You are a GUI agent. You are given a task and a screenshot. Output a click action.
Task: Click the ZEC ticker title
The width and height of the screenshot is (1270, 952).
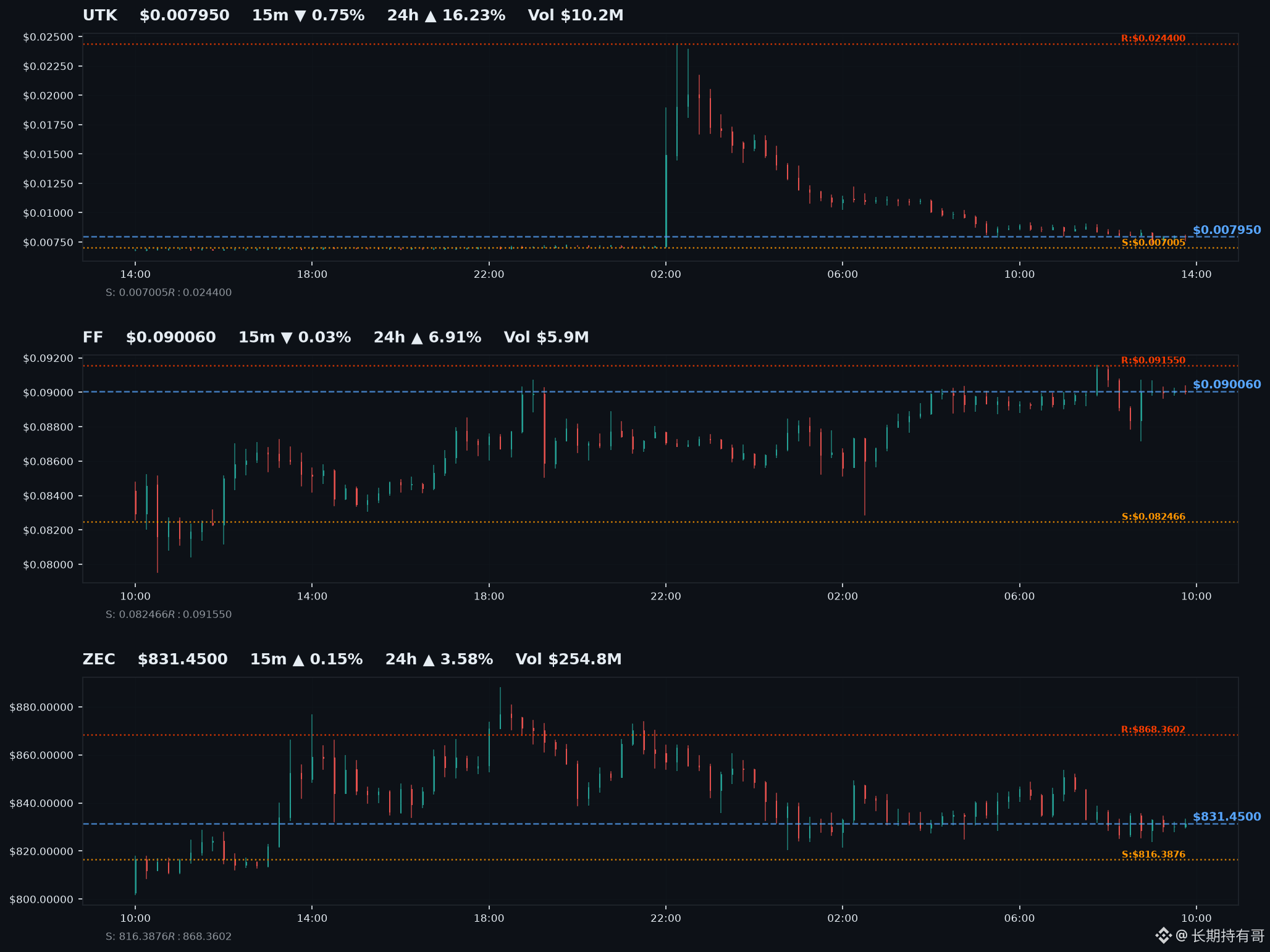click(x=99, y=660)
